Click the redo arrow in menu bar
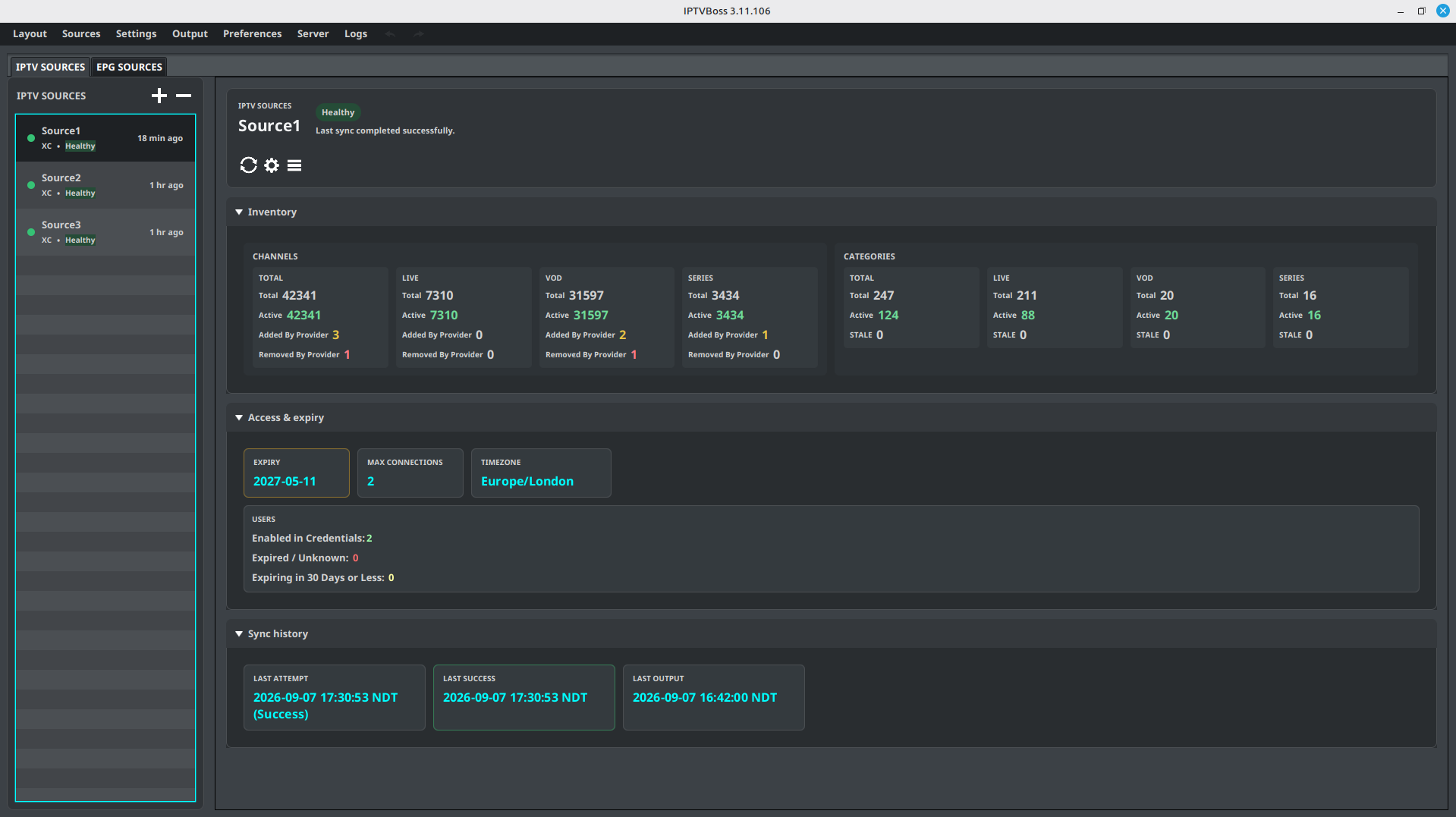 (418, 34)
